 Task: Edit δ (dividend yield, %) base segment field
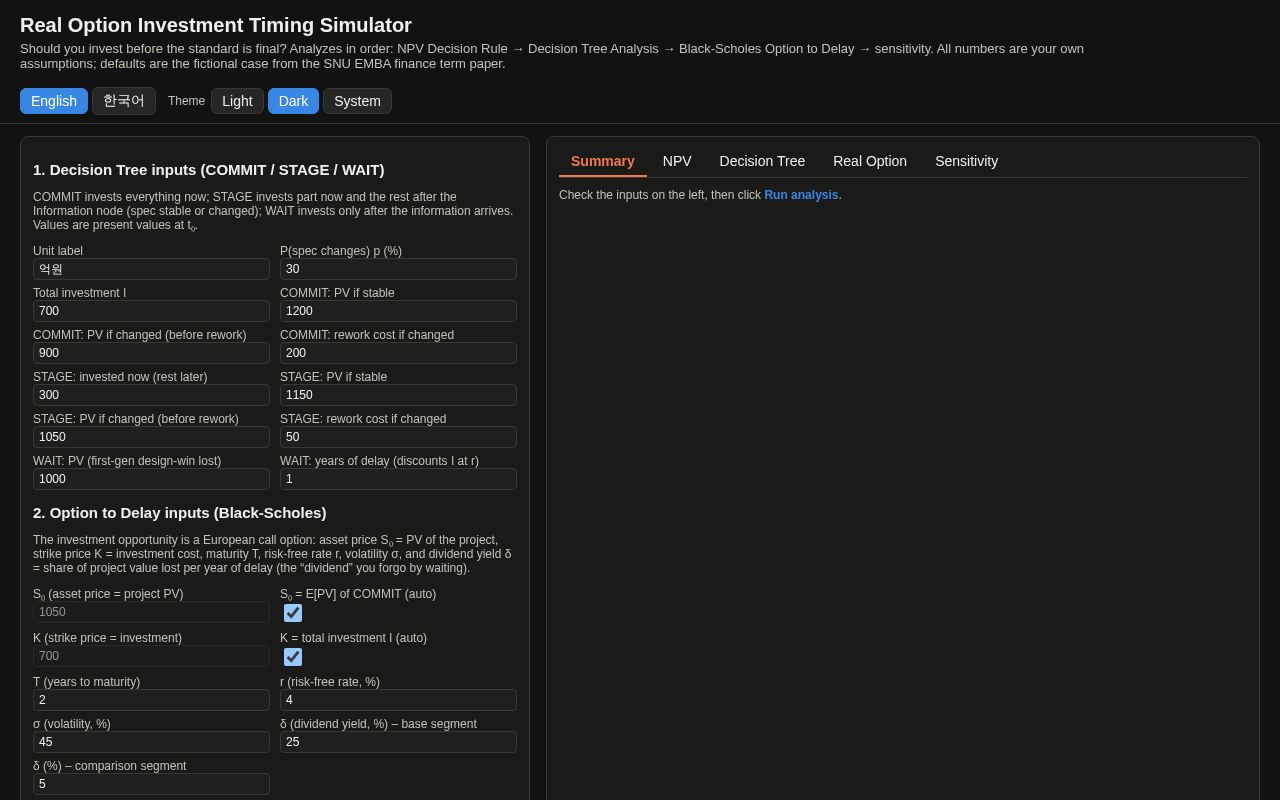click(398, 742)
